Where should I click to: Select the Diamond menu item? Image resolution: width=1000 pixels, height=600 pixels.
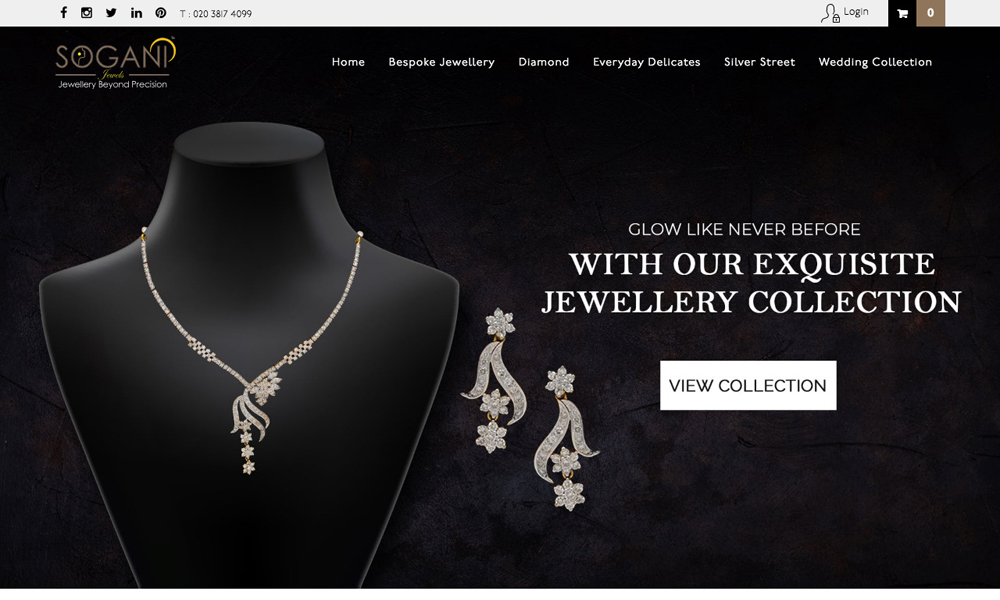[543, 62]
